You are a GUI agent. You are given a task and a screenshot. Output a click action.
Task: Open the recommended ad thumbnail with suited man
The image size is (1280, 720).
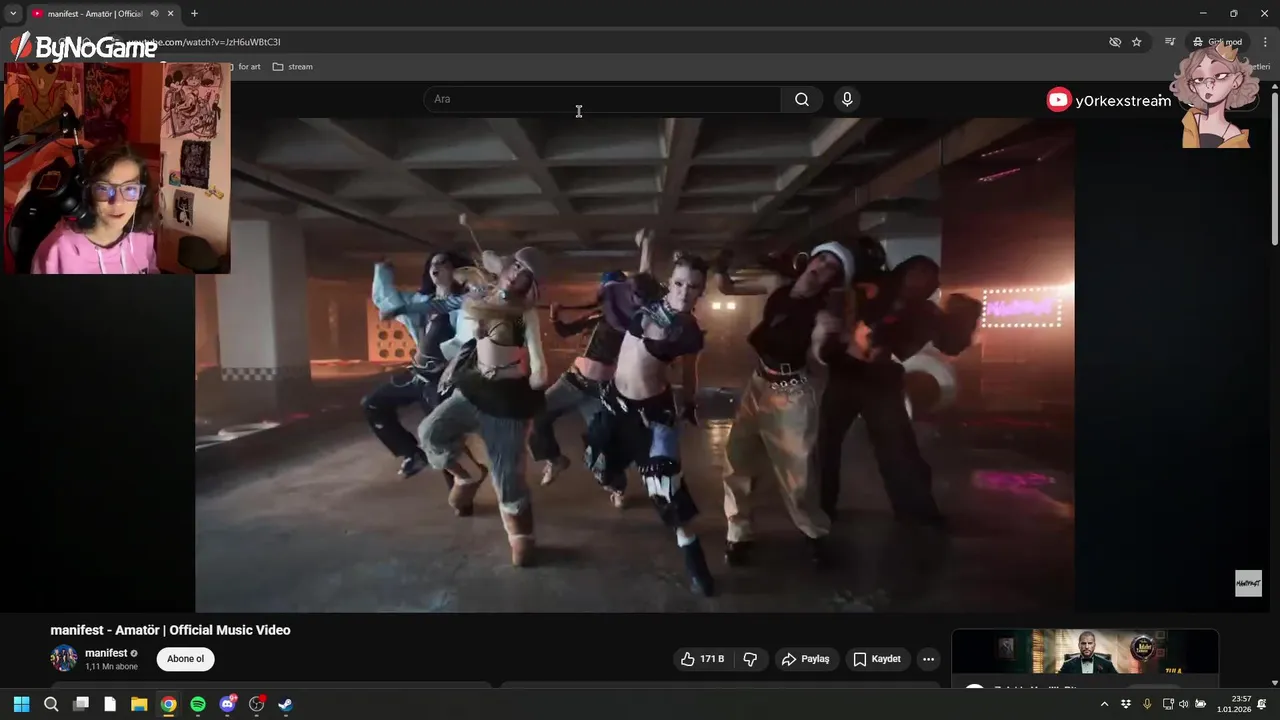[x=1085, y=652]
